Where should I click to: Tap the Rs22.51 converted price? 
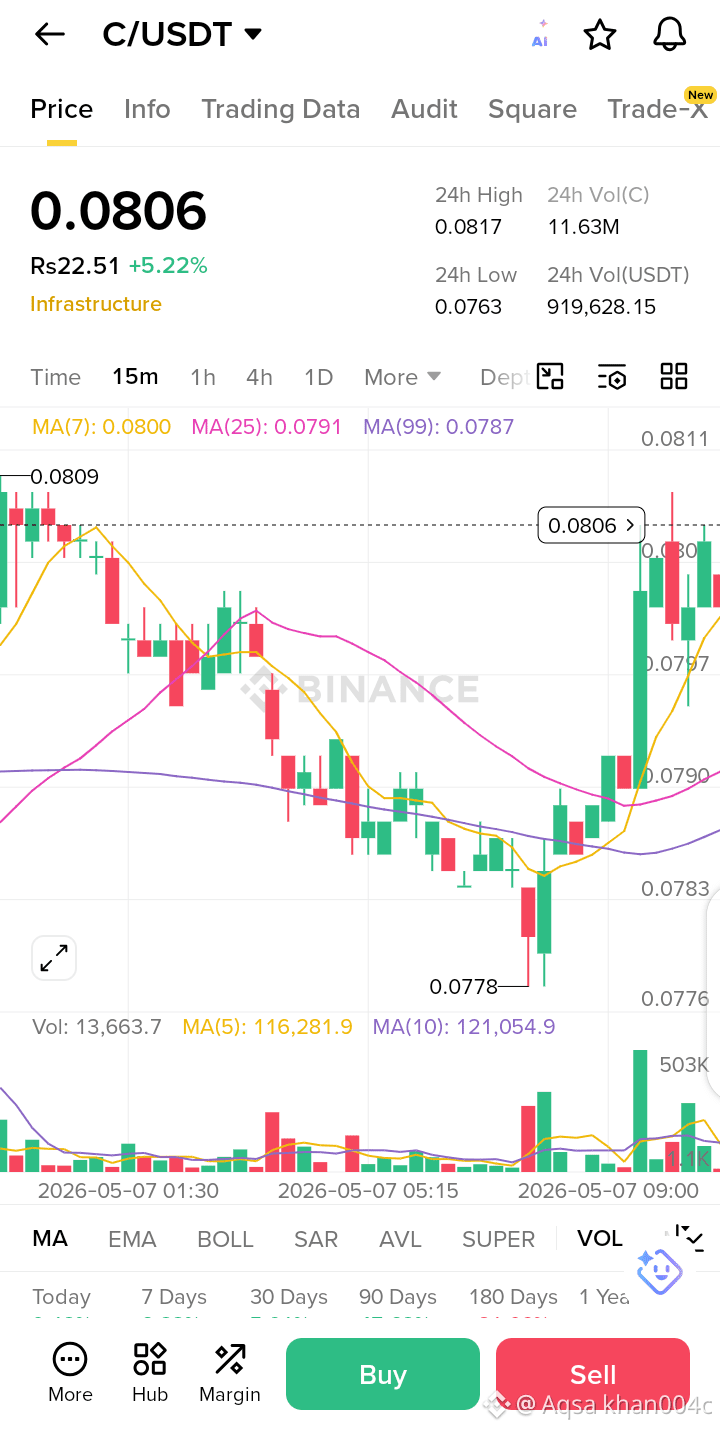coord(75,266)
